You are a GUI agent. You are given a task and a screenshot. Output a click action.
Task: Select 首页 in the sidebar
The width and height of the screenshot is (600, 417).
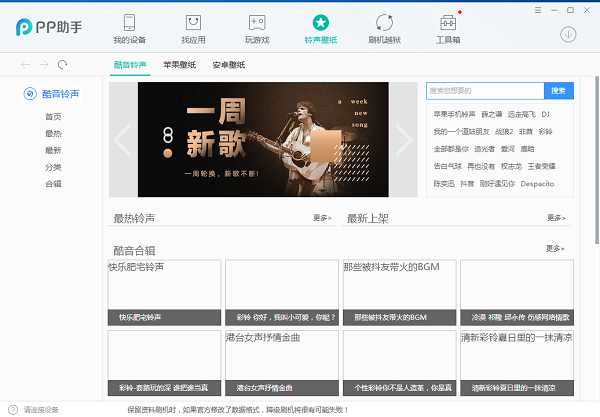(x=53, y=117)
